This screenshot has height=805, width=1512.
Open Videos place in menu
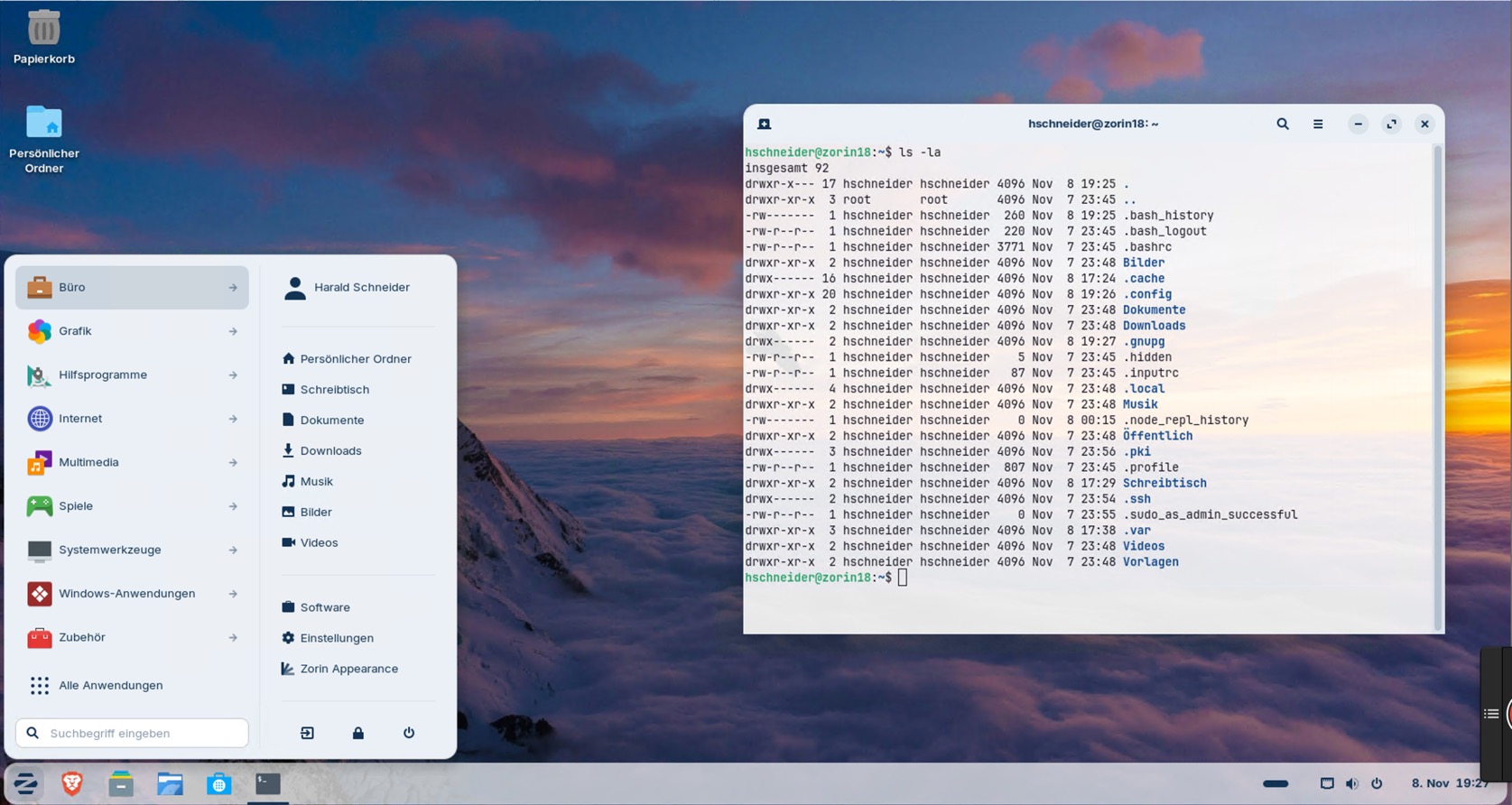[x=310, y=543]
